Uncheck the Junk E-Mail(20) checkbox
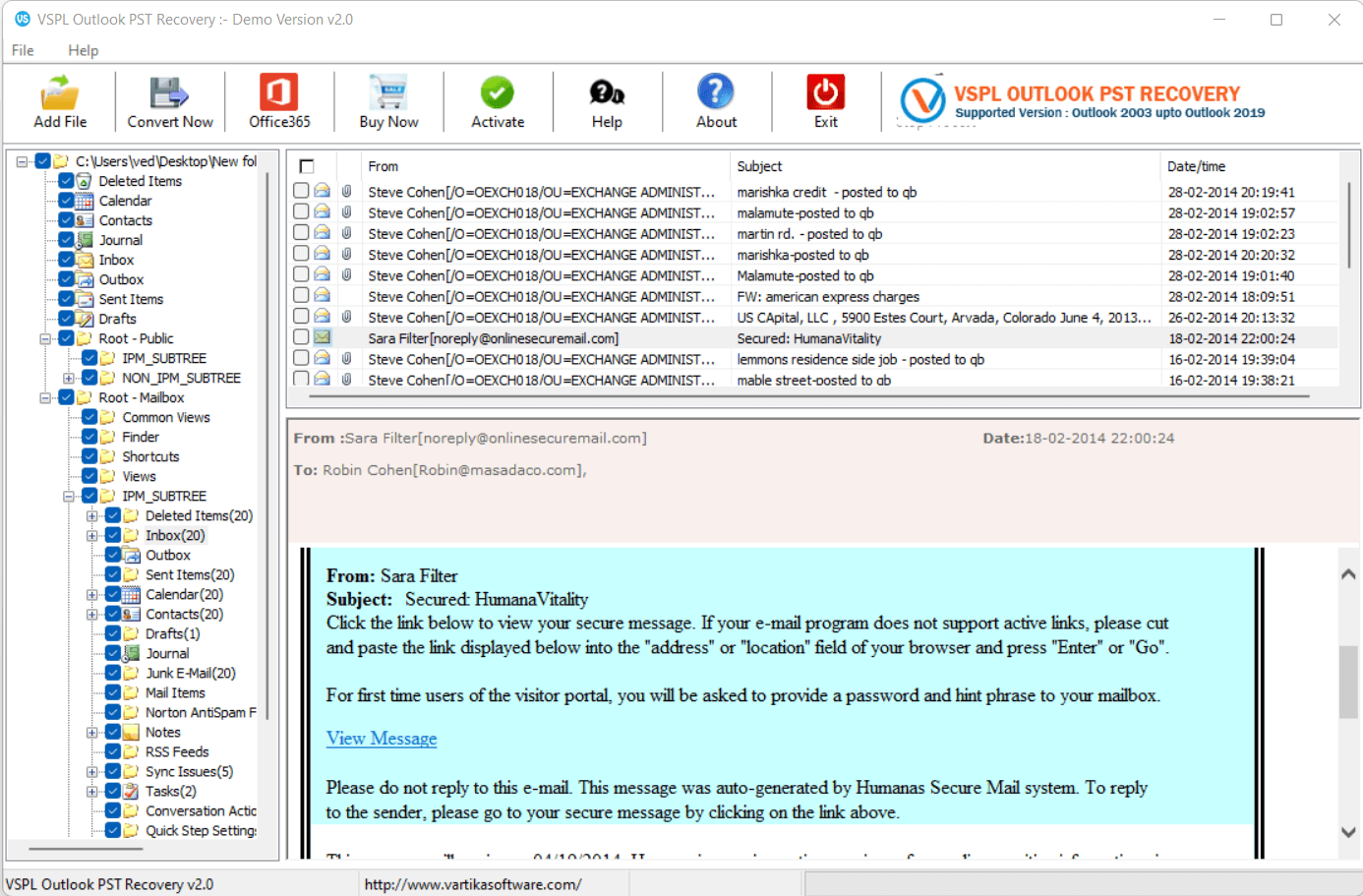The image size is (1363, 896). [x=113, y=673]
